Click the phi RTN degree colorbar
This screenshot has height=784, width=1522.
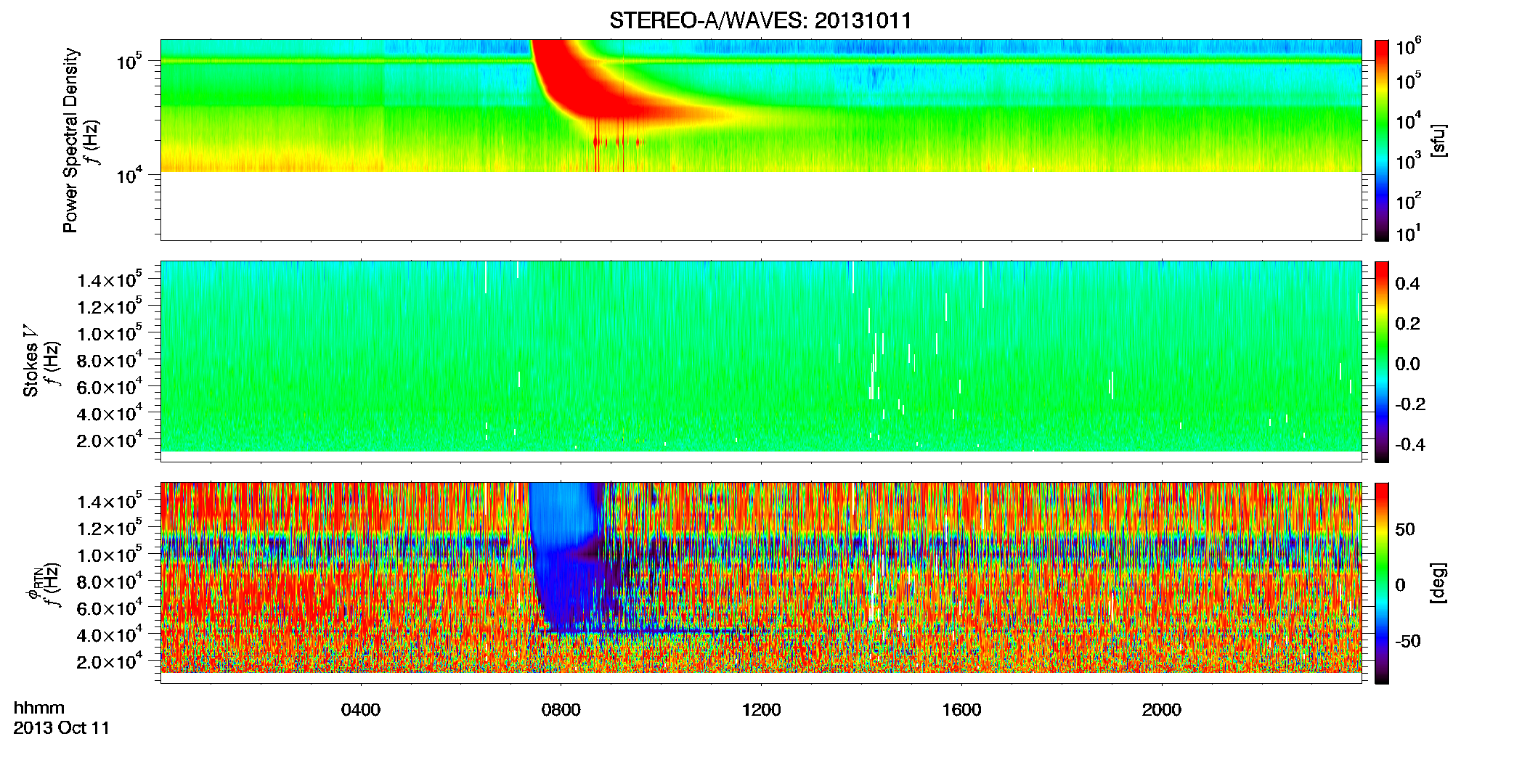pos(1382,583)
